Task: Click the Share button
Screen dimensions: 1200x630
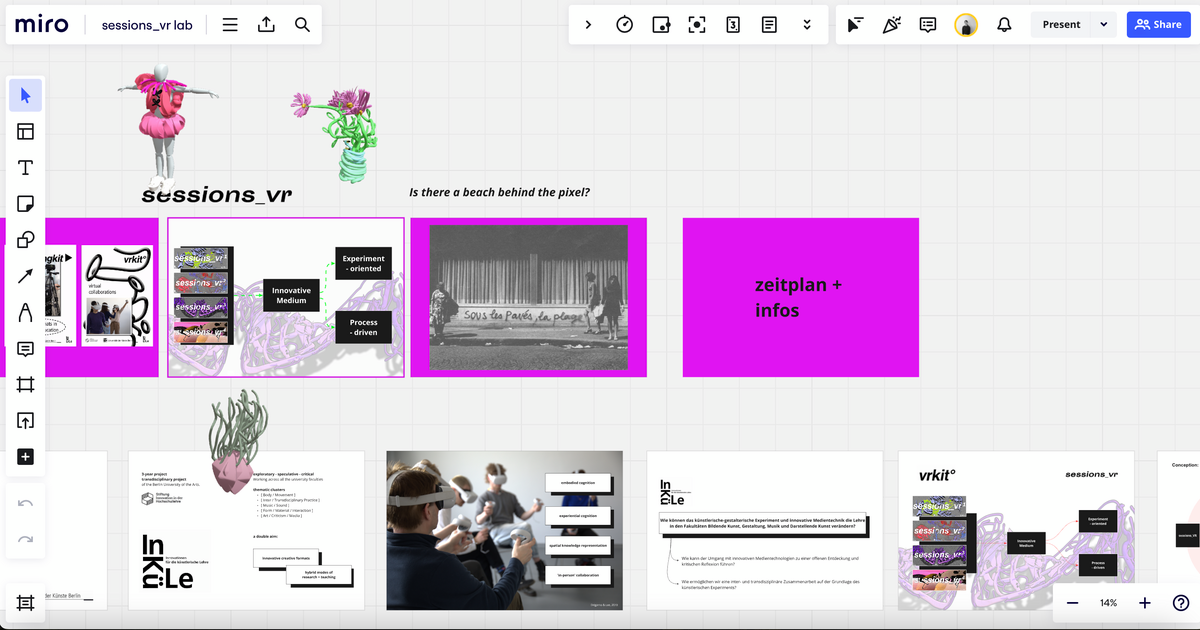Action: point(1158,25)
